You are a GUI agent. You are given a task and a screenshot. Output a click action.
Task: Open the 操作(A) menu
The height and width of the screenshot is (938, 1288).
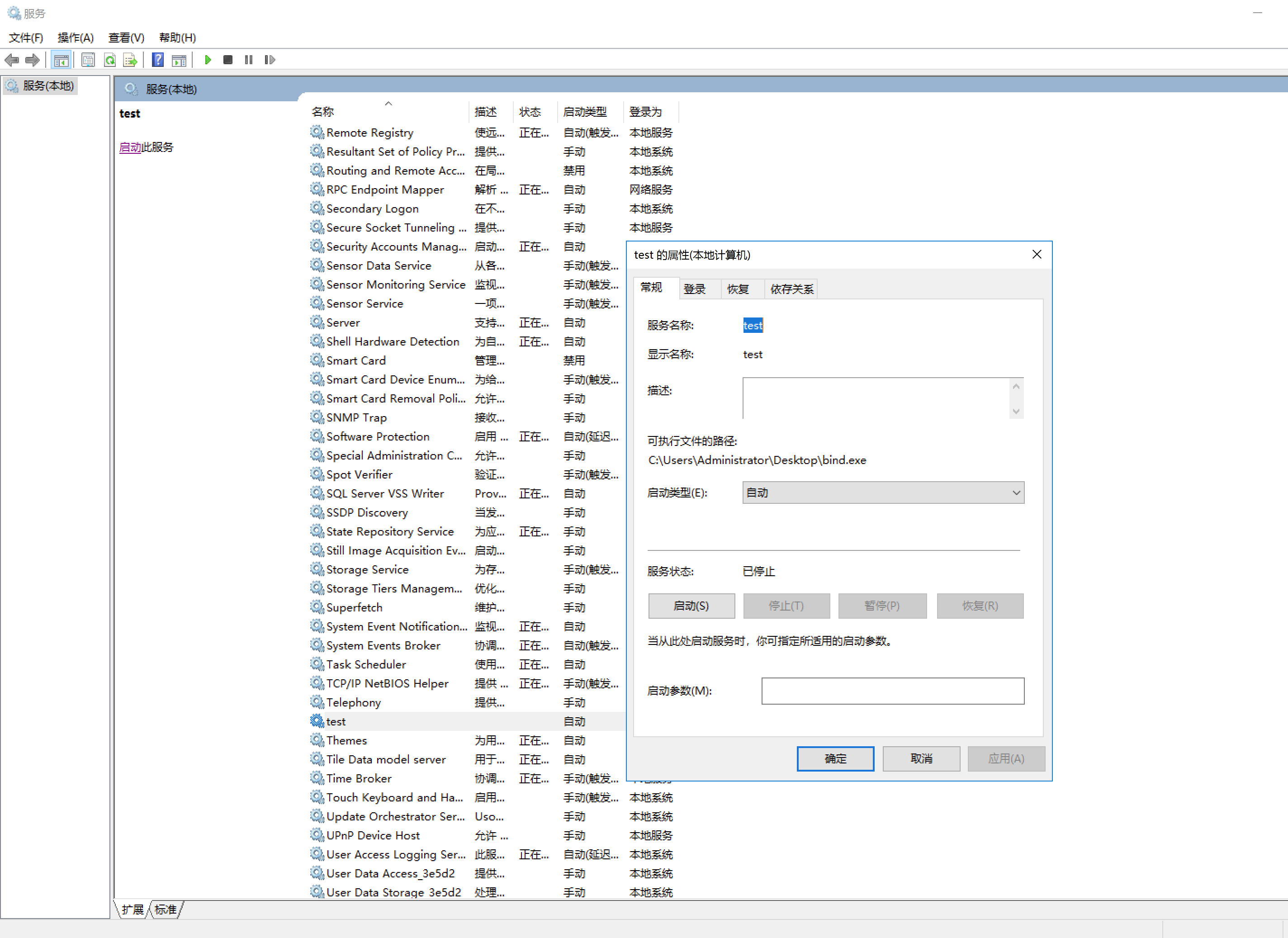(75, 38)
